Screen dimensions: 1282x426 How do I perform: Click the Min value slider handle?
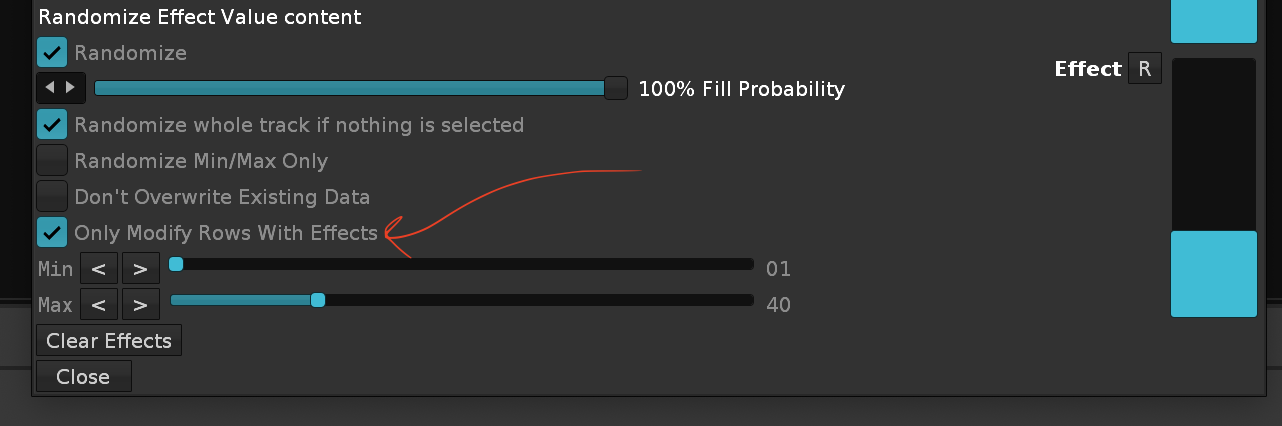coord(176,264)
